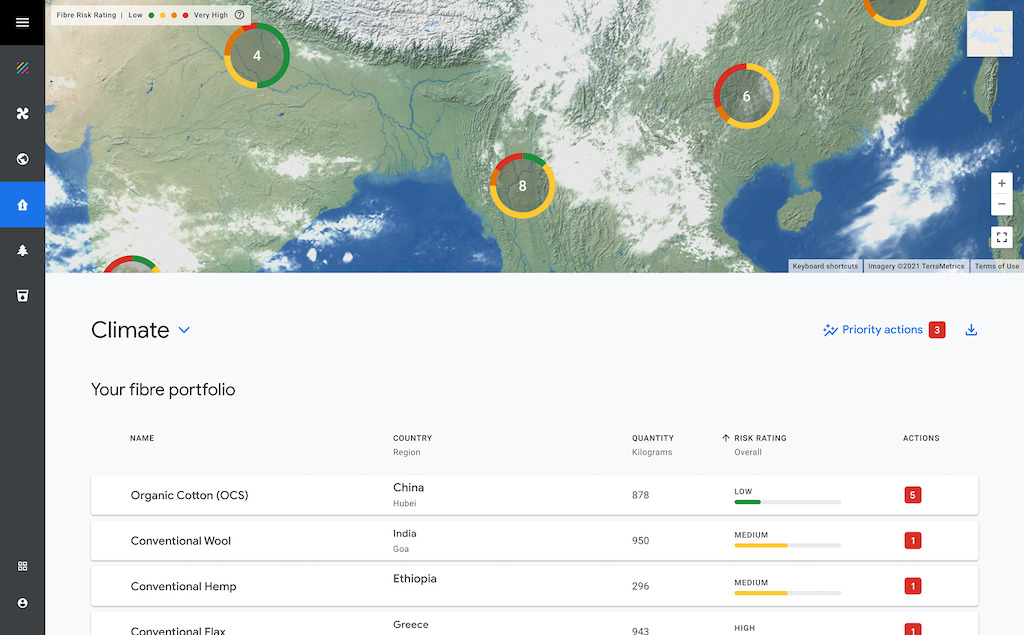Viewport: 1024px width, 635px height.
Task: Open the user account icon
Action: pyautogui.click(x=22, y=603)
